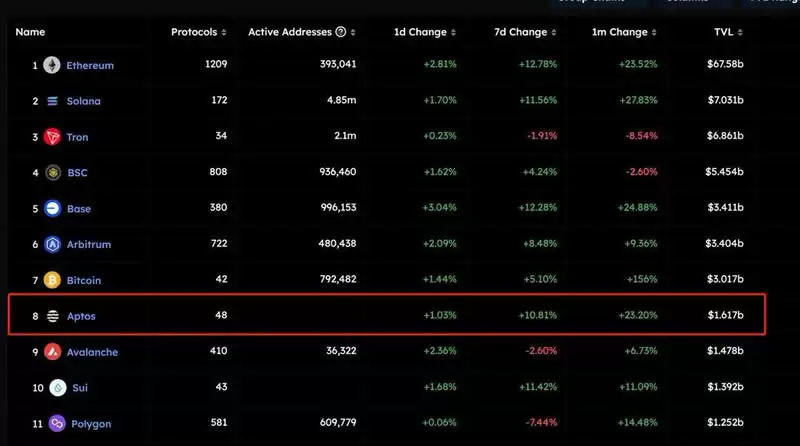Click the purple Polygon logo icon
This screenshot has width=800, height=446.
coord(57,424)
